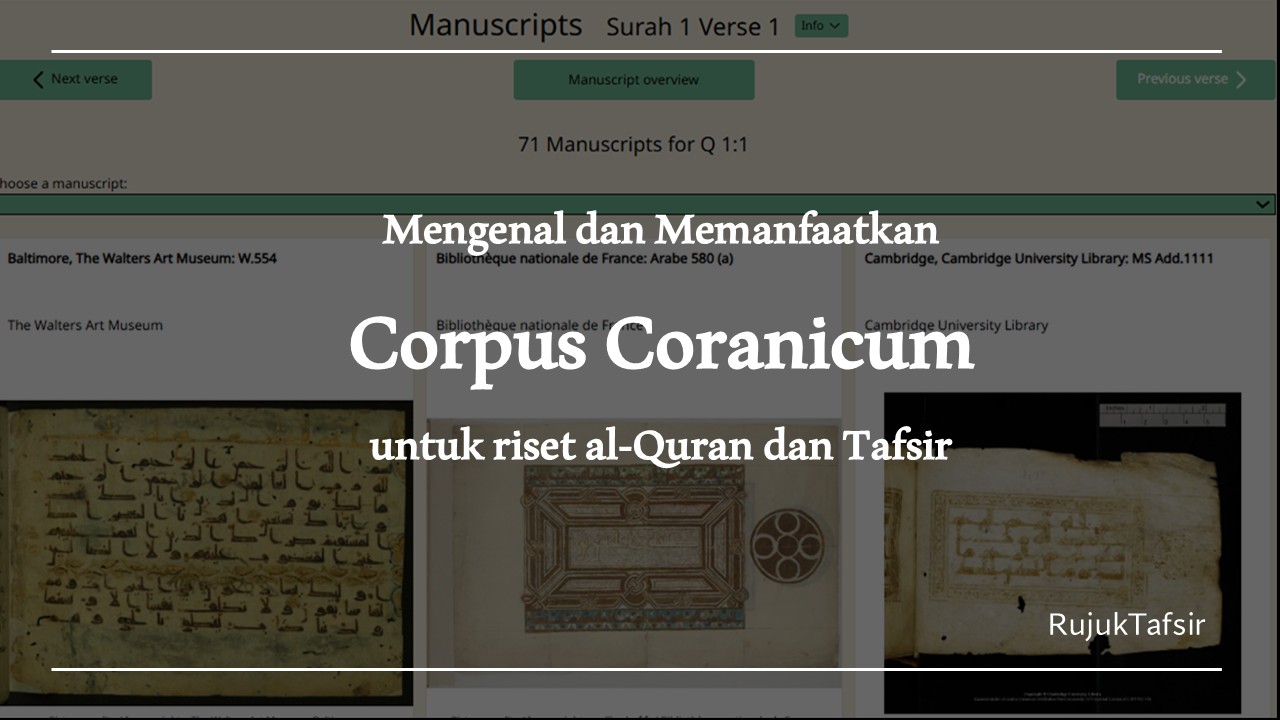Image resolution: width=1280 pixels, height=720 pixels.
Task: Open the Cambridge MS Add.1111 manuscript image
Action: [1062, 553]
